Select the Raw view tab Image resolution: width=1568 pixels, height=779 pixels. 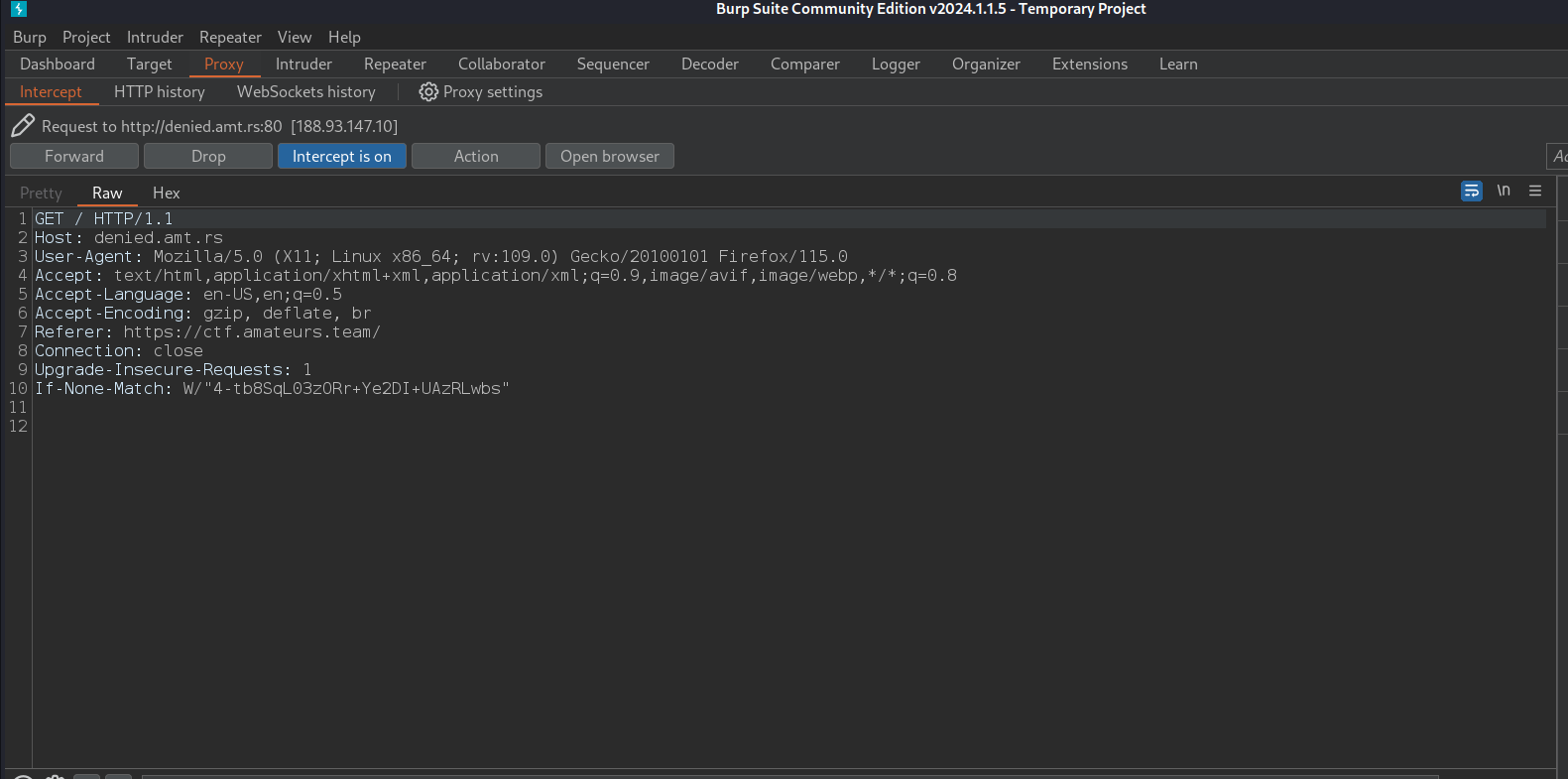point(107,193)
